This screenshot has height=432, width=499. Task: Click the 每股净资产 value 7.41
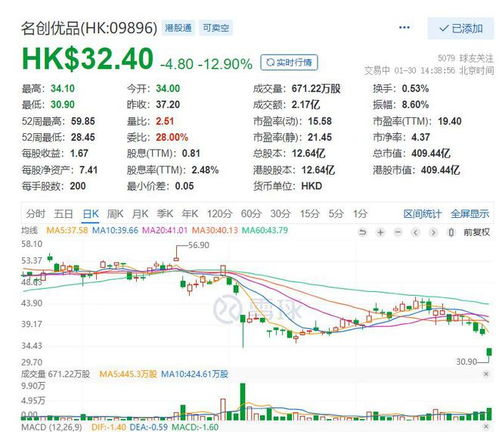[x=88, y=170]
